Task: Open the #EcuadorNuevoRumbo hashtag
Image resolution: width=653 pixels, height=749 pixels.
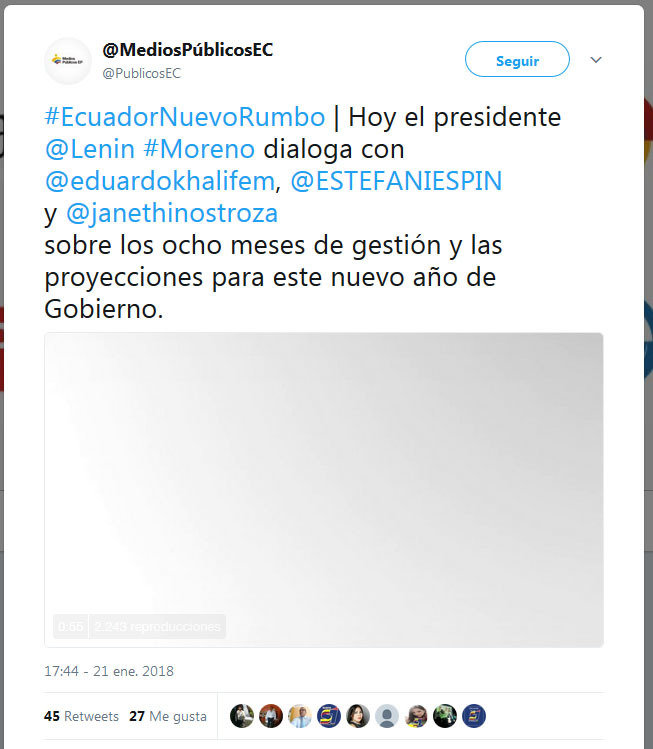Action: (185, 117)
